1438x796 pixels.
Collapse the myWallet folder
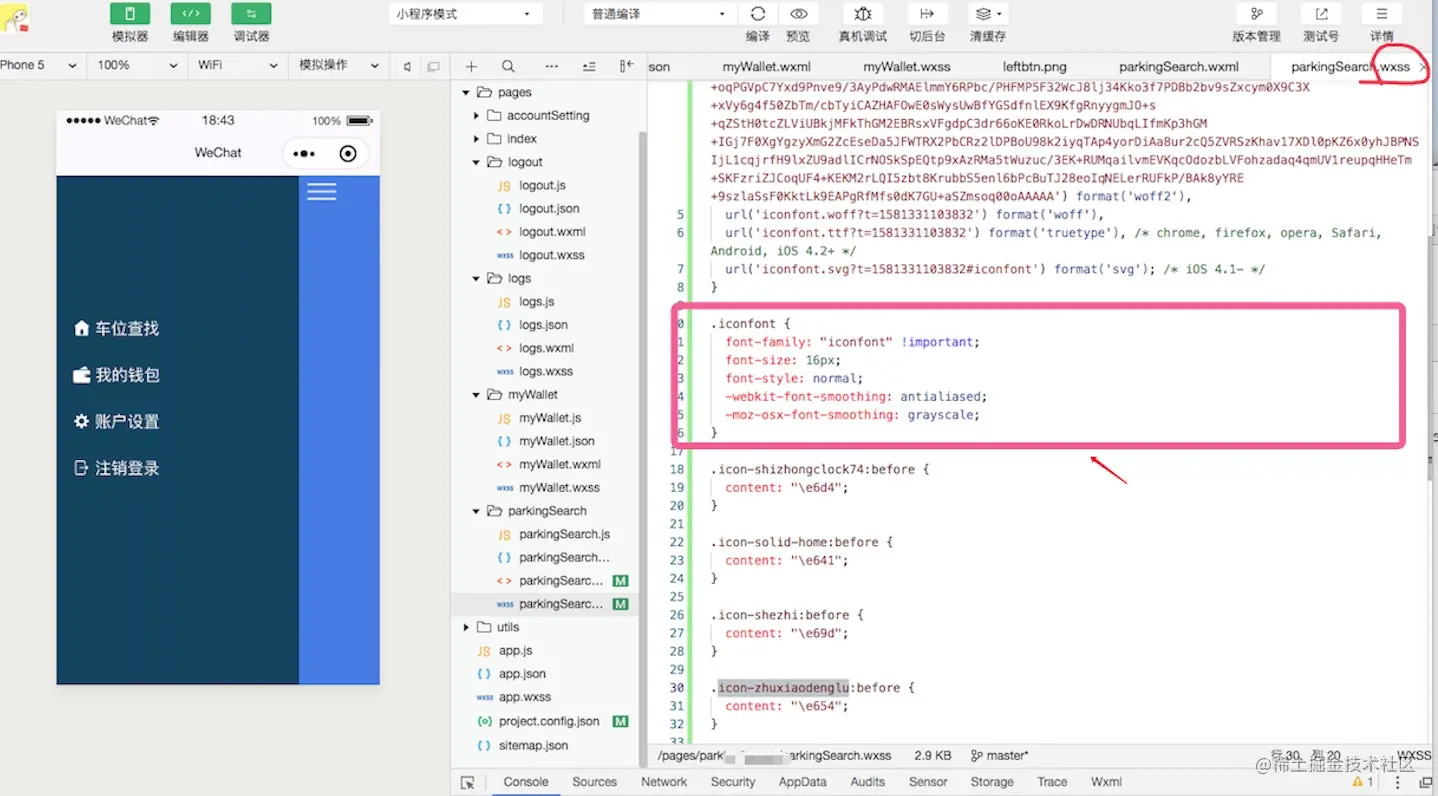pos(477,395)
